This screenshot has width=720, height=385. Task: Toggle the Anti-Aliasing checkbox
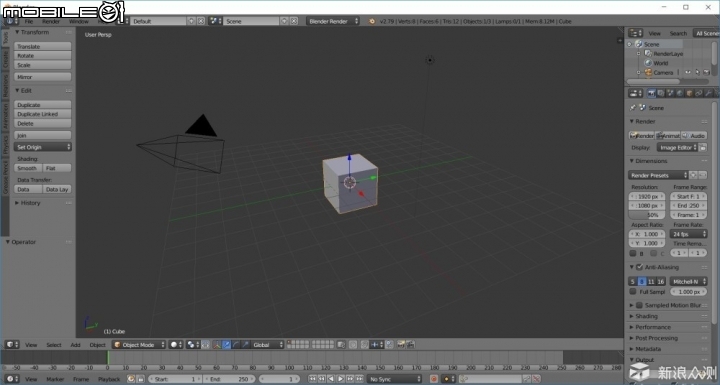pos(639,267)
